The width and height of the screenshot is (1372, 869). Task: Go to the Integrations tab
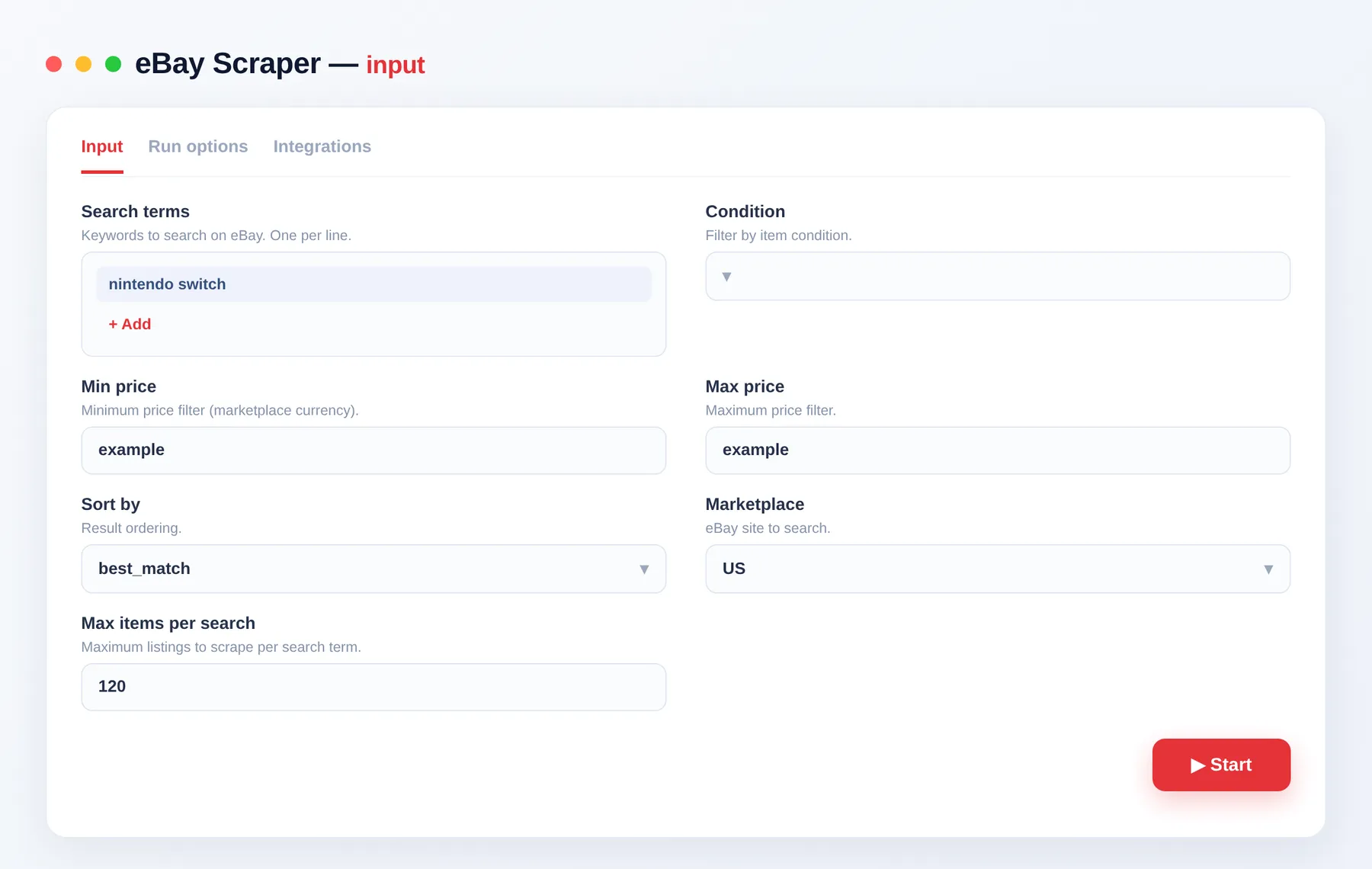click(x=322, y=146)
